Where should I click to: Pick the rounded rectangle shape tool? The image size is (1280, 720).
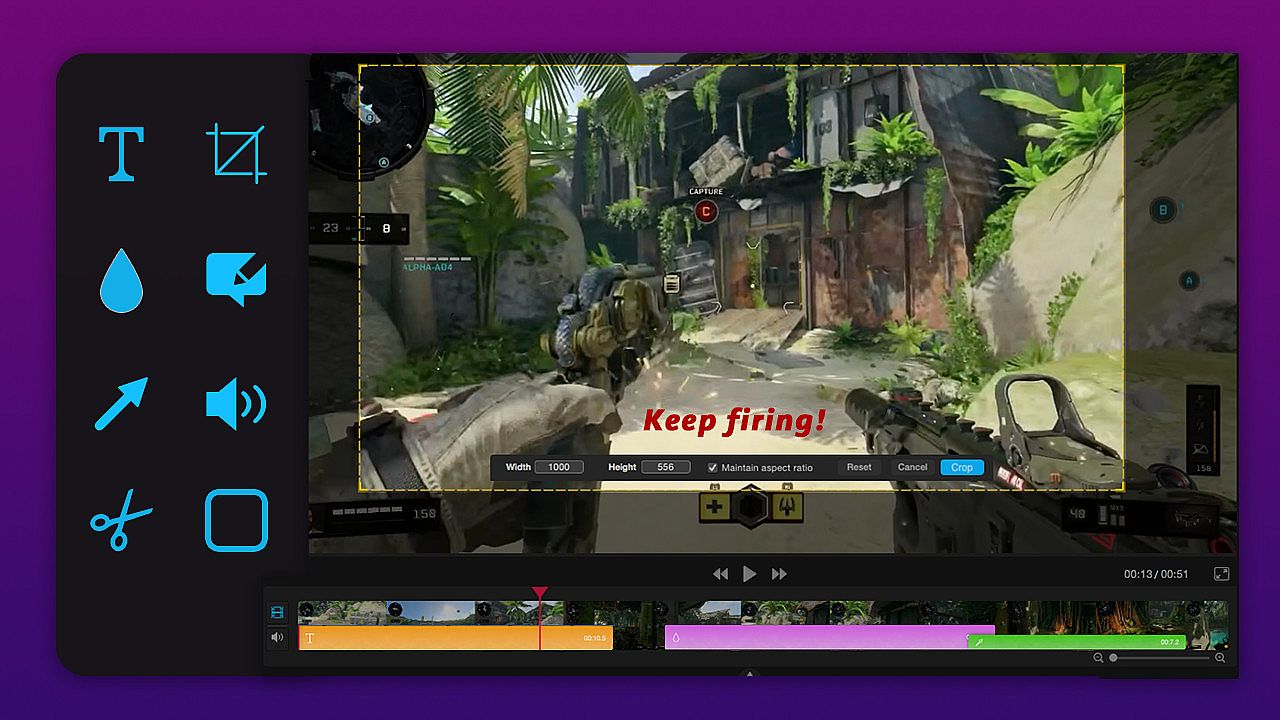(x=237, y=520)
